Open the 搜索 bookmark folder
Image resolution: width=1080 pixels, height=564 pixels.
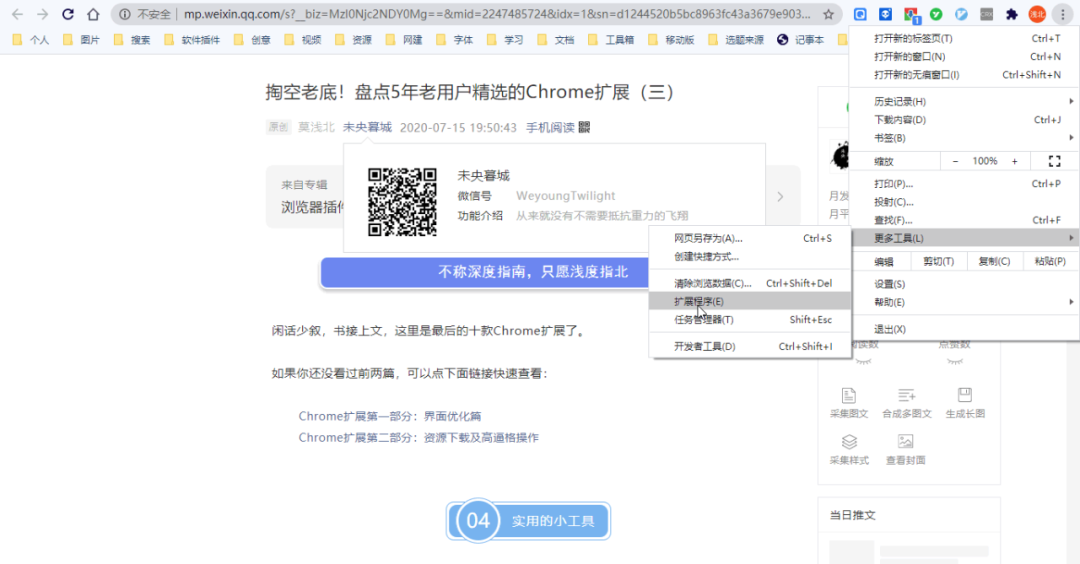click(132, 40)
